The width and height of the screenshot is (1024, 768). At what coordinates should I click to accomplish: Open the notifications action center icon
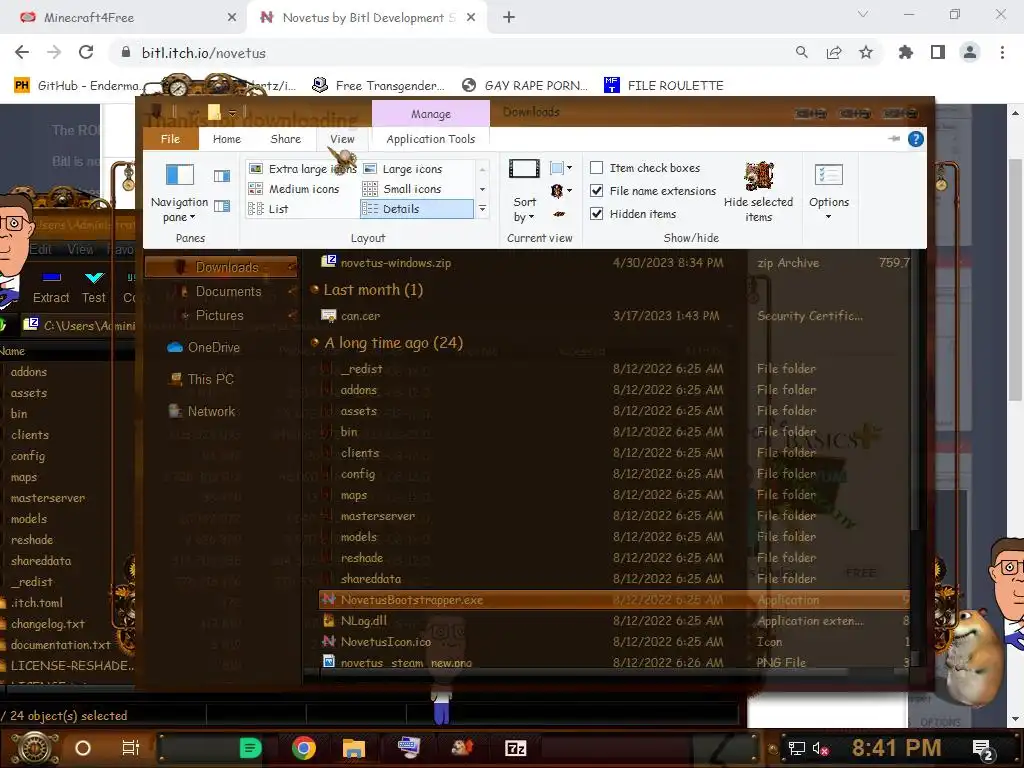[x=982, y=749]
